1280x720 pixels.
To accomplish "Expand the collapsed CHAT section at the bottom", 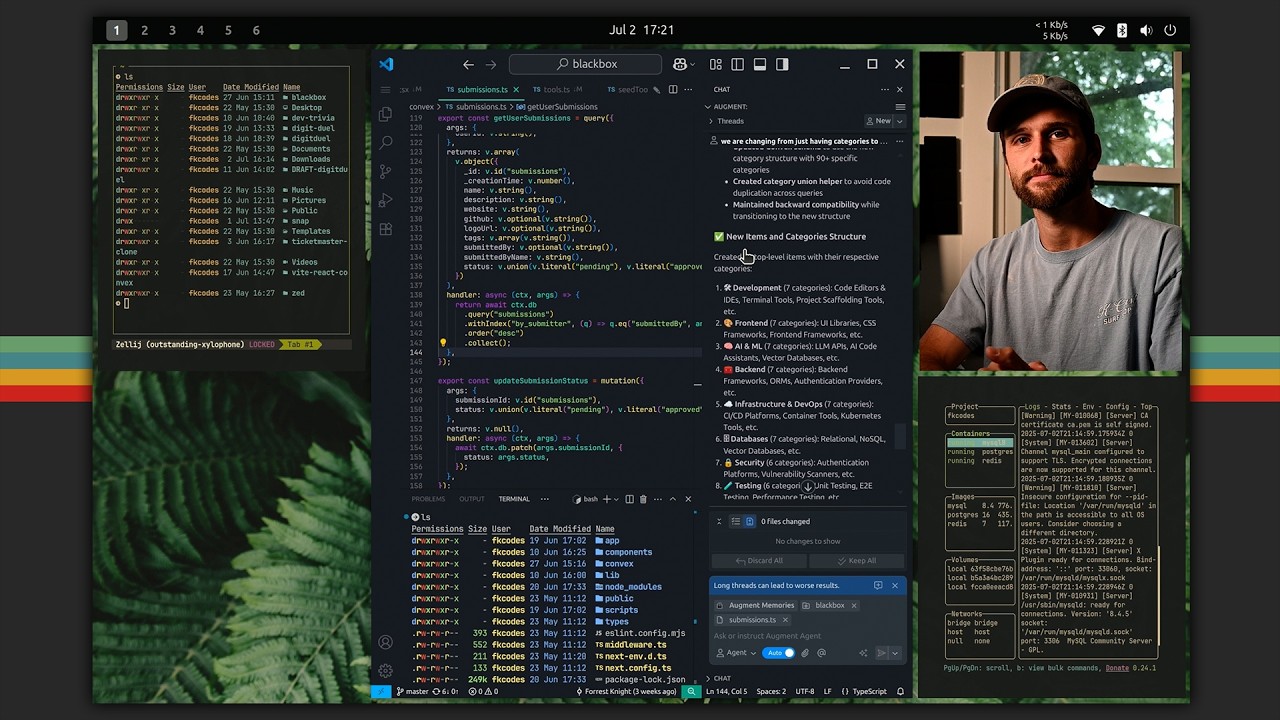I will click(x=718, y=678).
